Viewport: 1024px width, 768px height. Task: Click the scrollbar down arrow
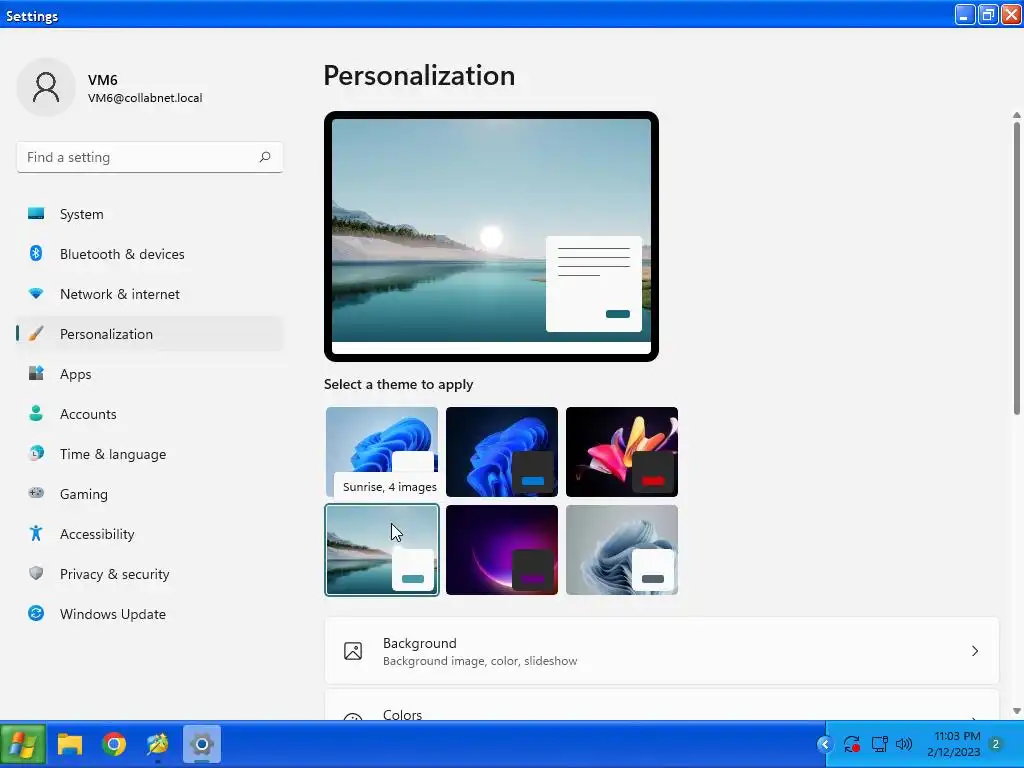pyautogui.click(x=1017, y=711)
